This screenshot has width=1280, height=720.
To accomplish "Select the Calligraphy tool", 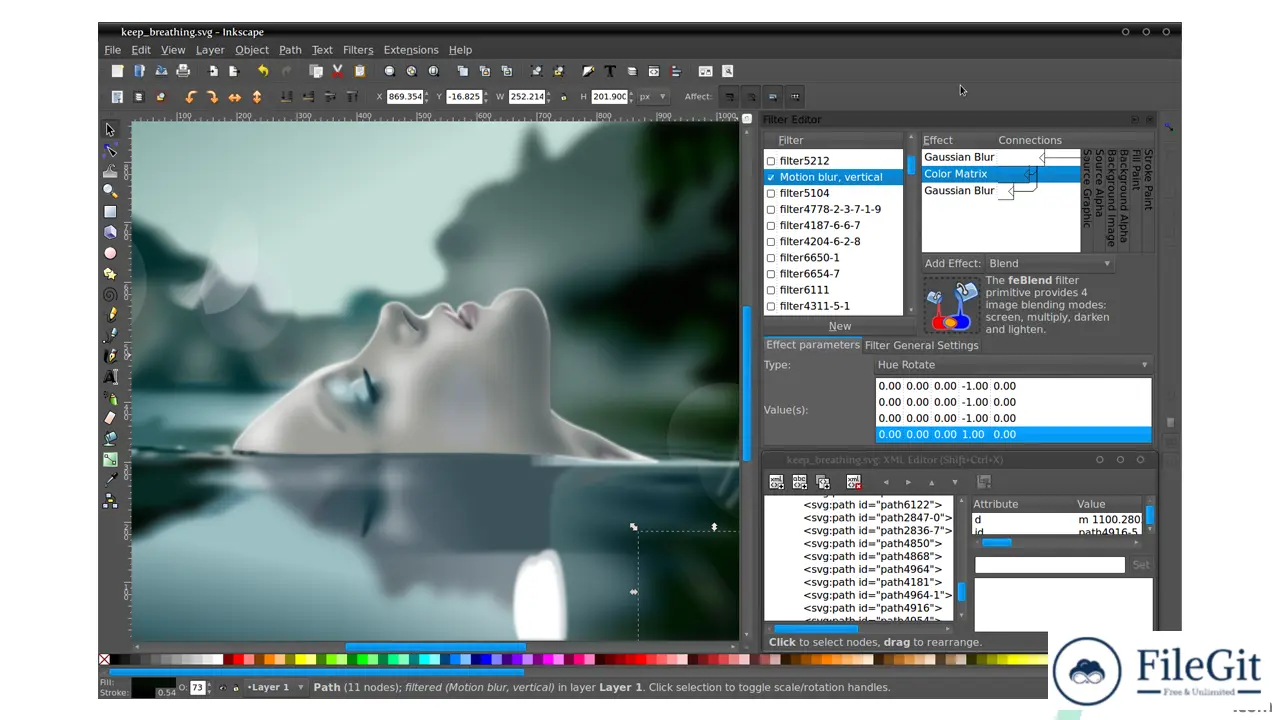I will 110,356.
